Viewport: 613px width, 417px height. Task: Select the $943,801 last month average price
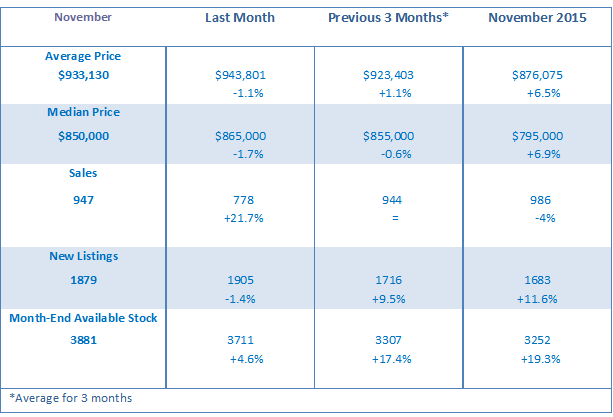[240, 75]
